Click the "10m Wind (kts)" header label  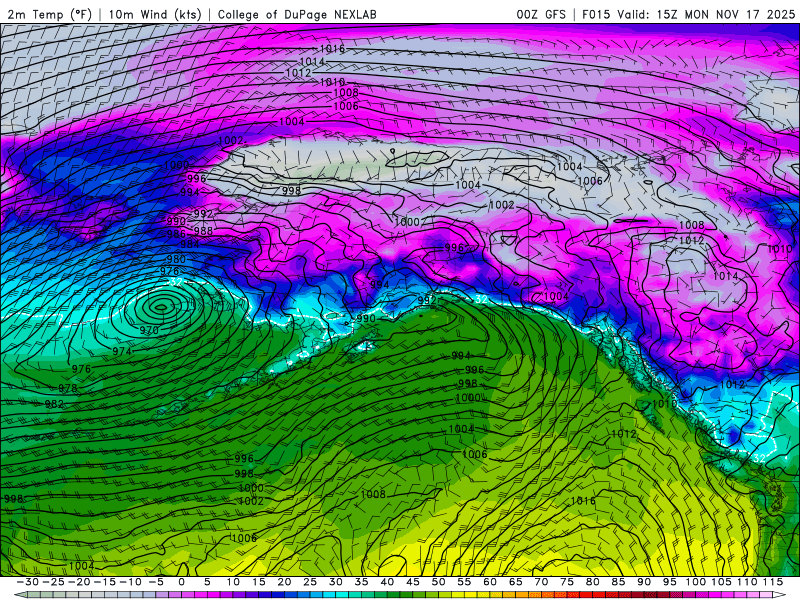[x=155, y=14]
